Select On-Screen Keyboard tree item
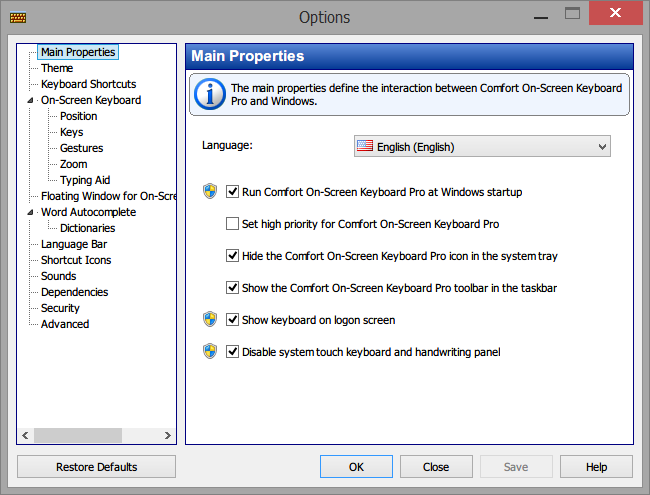The image size is (650, 495). [x=91, y=100]
